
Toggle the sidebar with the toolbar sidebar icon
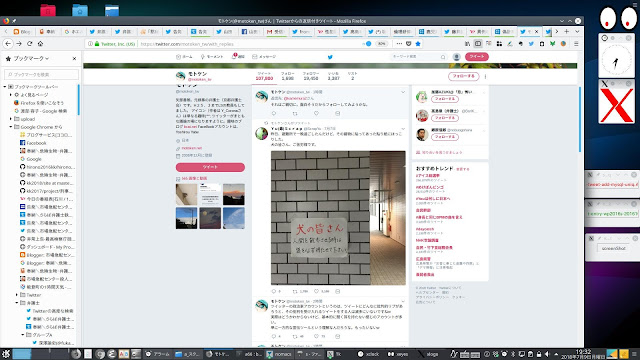tap(478, 44)
